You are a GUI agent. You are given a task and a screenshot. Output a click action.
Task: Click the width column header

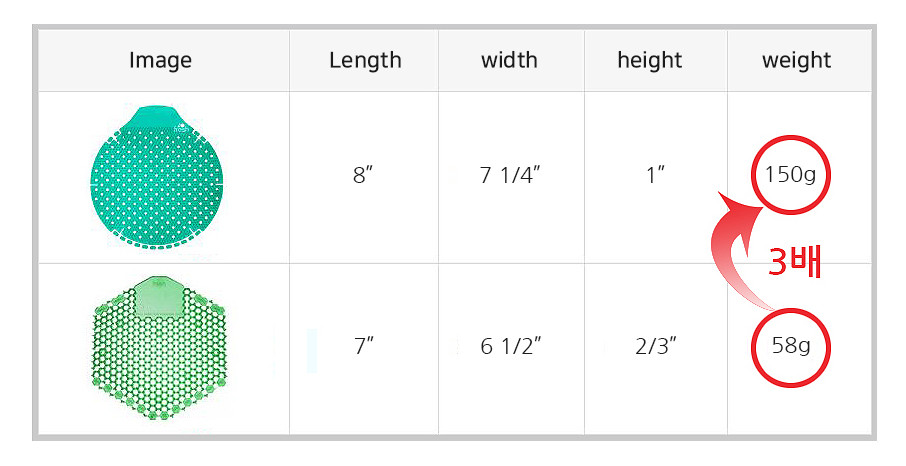click(x=509, y=60)
